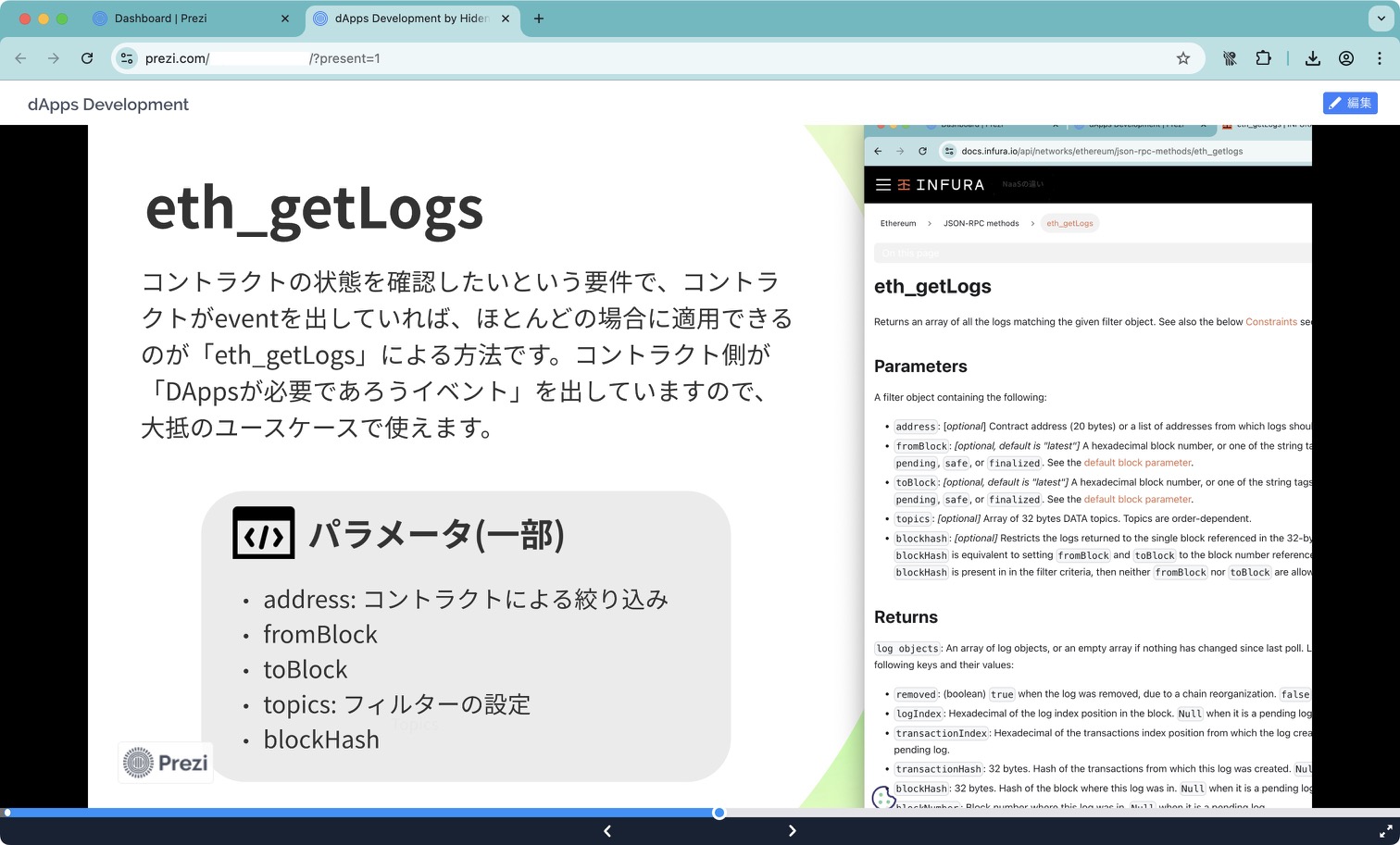Viewport: 1400px width, 845px height.
Task: Go back using the browser back arrow
Action: coord(20,57)
